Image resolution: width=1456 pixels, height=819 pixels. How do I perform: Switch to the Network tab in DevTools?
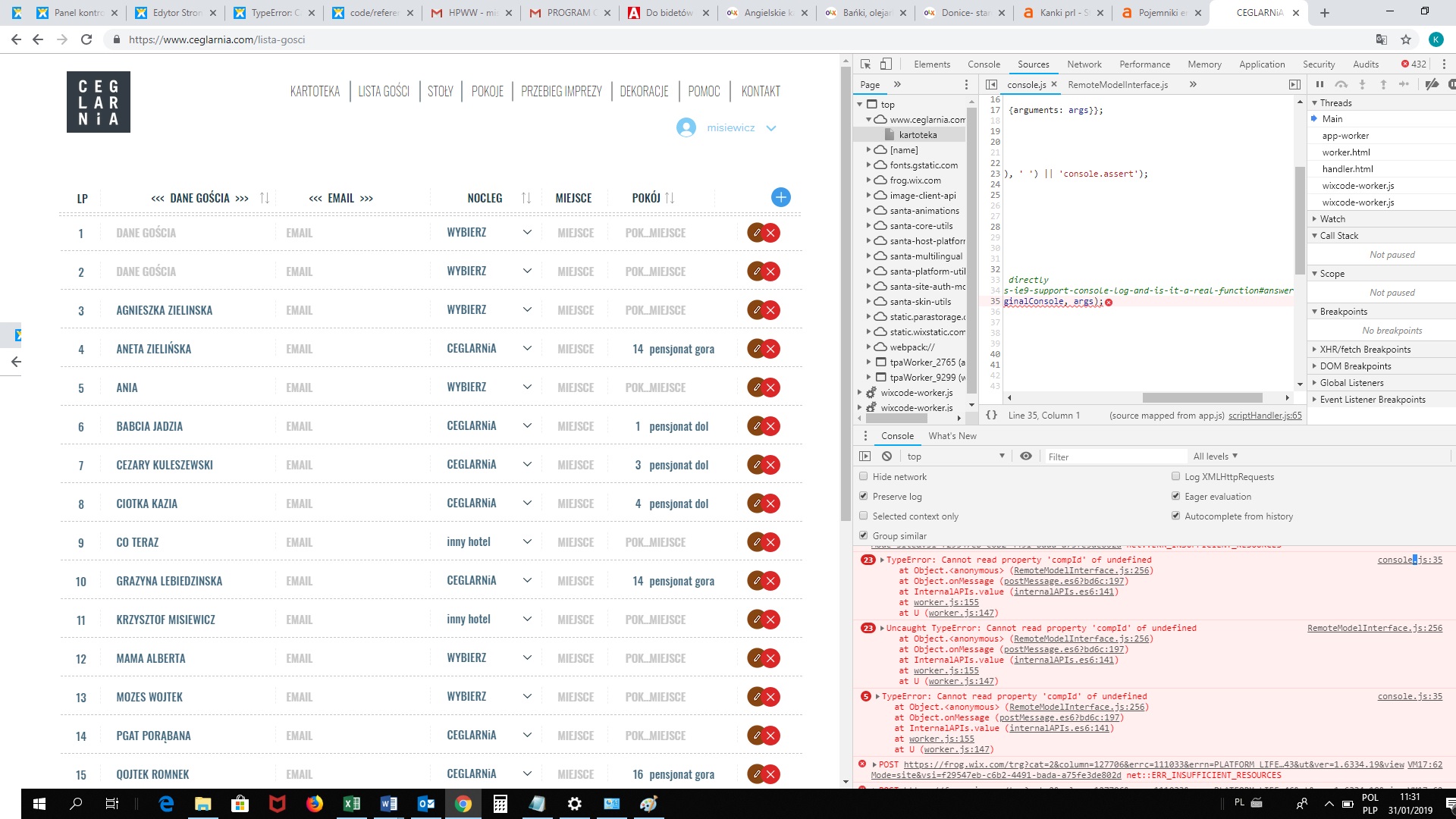click(1084, 64)
